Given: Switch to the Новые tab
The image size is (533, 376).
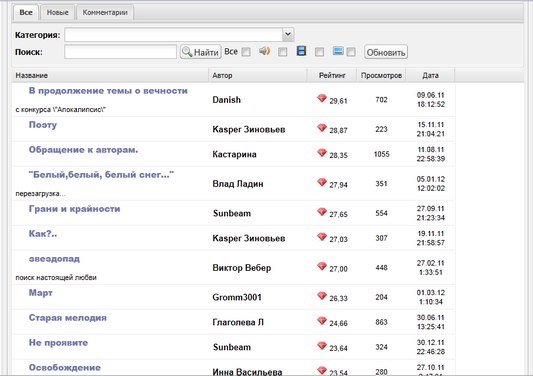Looking at the screenshot, I should coord(57,13).
